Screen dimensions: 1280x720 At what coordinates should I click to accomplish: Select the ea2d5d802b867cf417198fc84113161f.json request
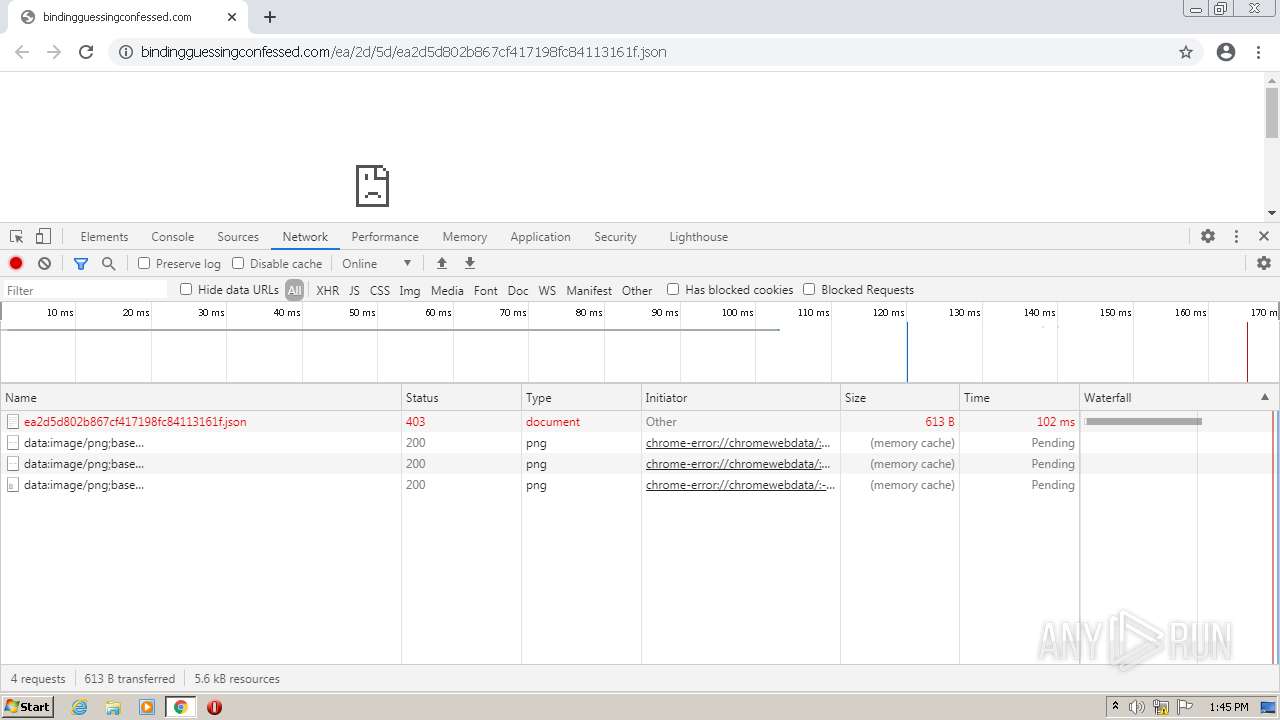pyautogui.click(x=135, y=422)
